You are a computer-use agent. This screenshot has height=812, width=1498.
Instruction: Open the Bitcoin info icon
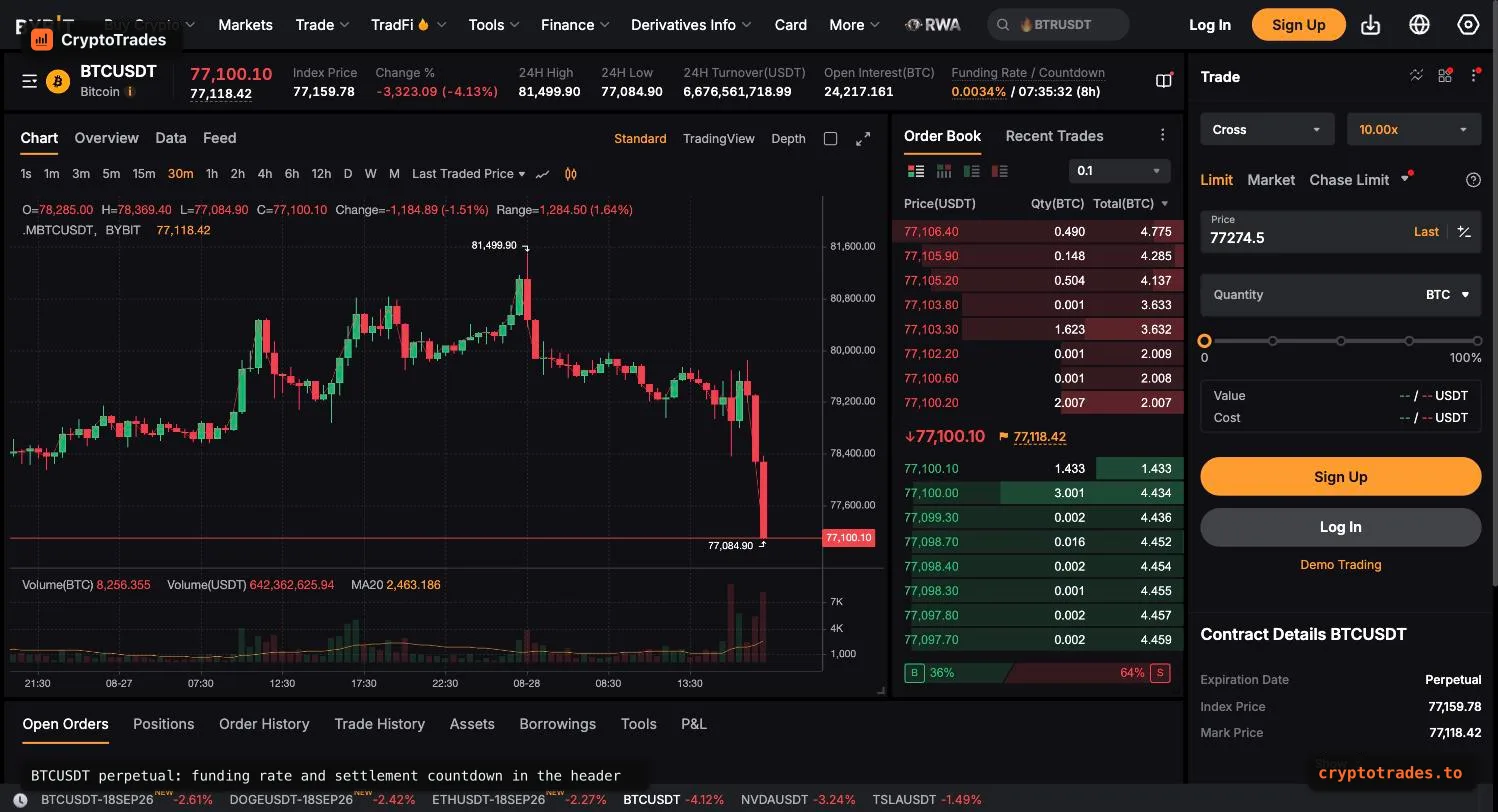pos(130,92)
